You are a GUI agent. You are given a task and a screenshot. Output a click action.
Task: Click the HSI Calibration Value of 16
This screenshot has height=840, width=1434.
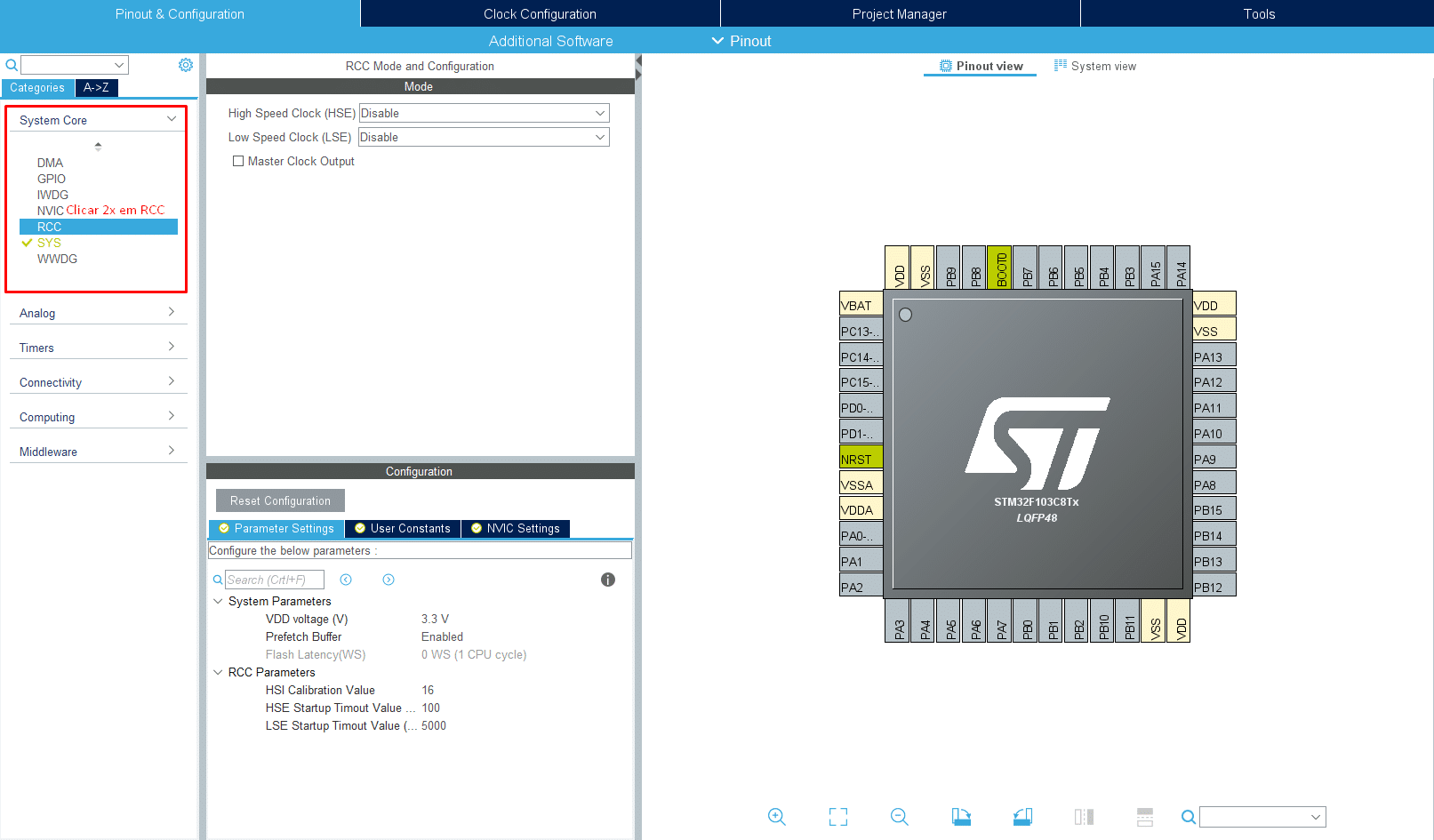pos(428,690)
